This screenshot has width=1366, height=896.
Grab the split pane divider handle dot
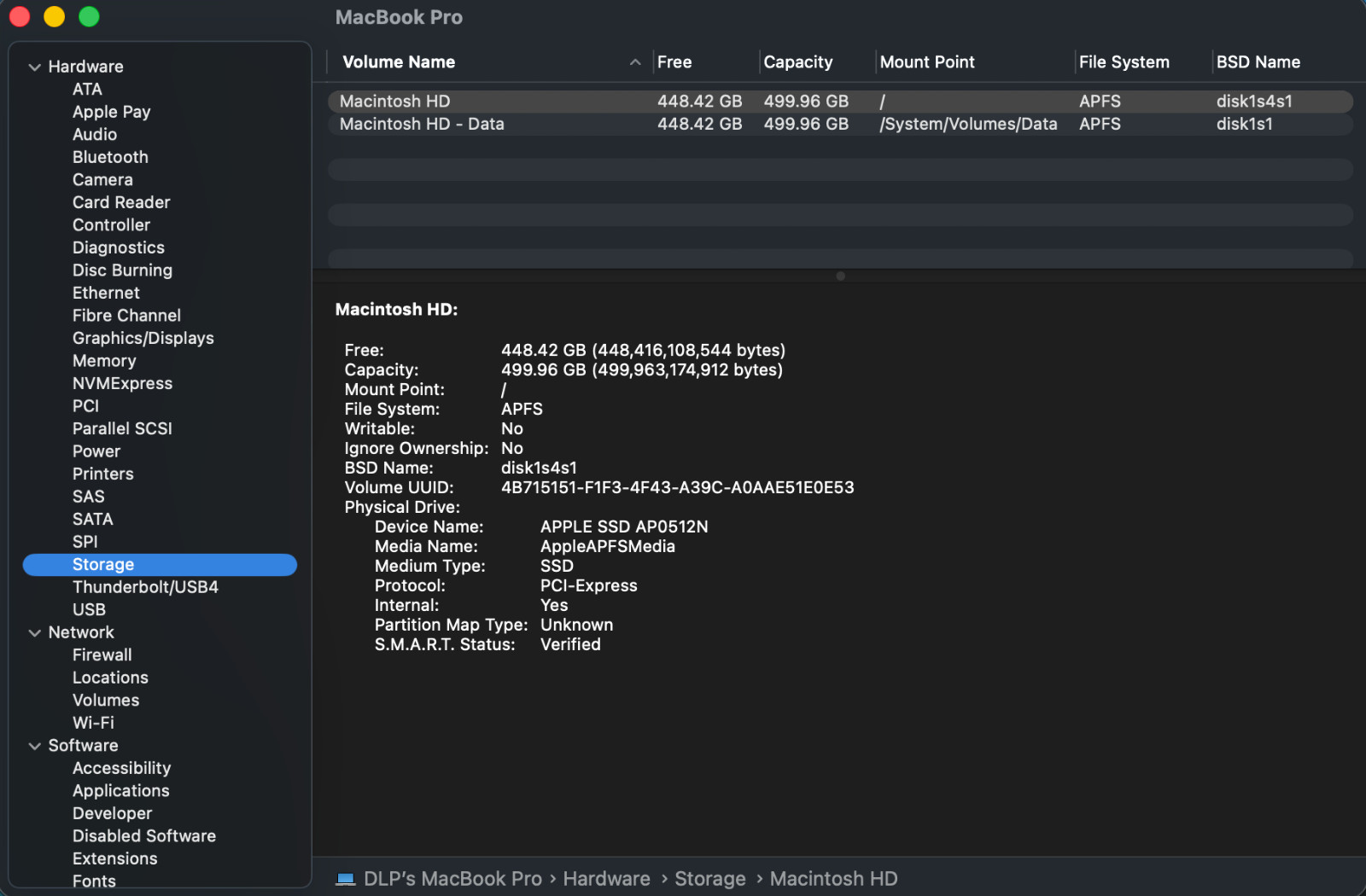pyautogui.click(x=840, y=276)
